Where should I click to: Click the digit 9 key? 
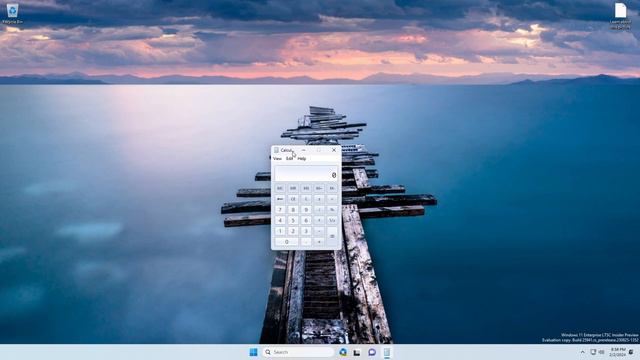306,209
